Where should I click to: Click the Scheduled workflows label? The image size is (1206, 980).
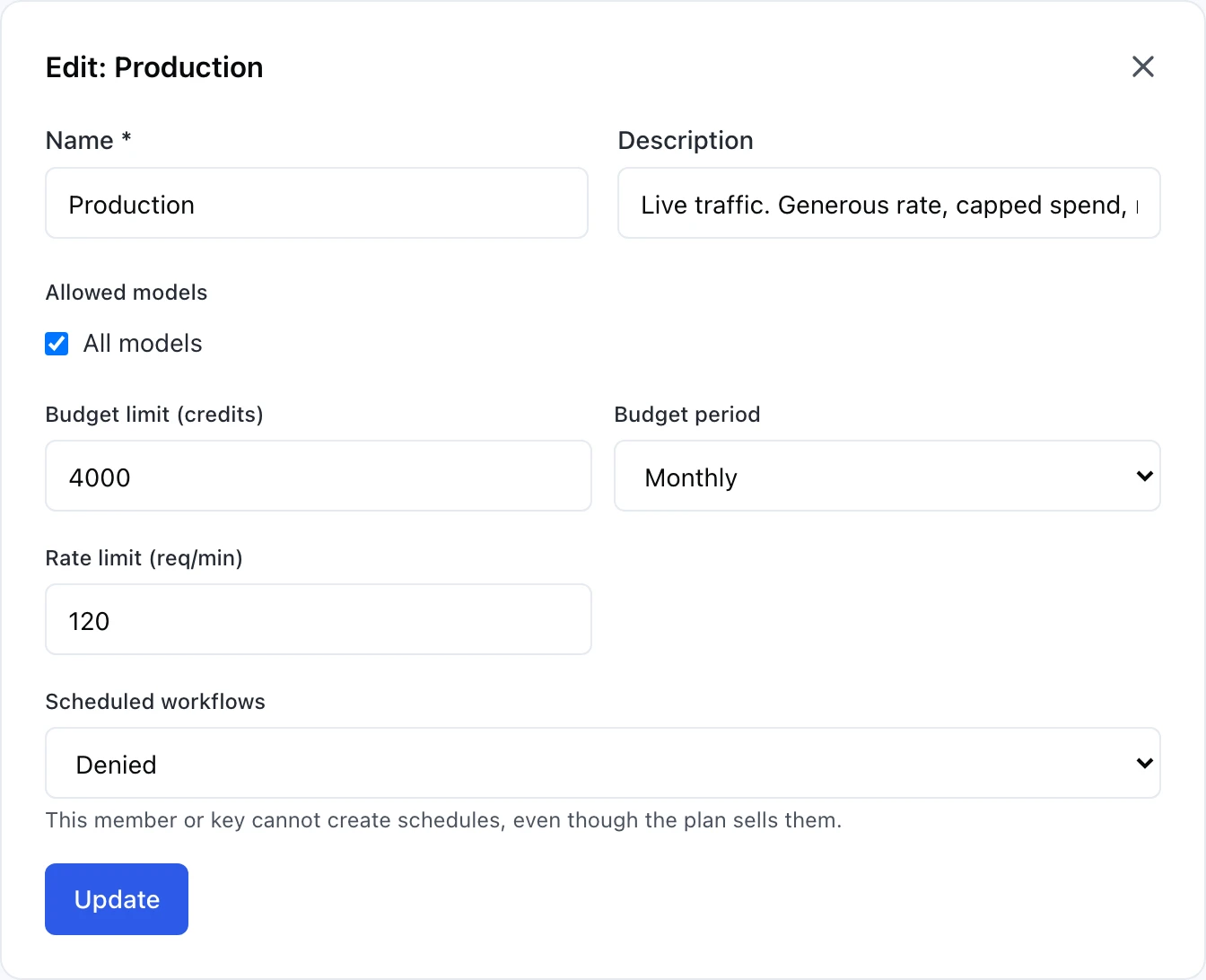(x=155, y=702)
